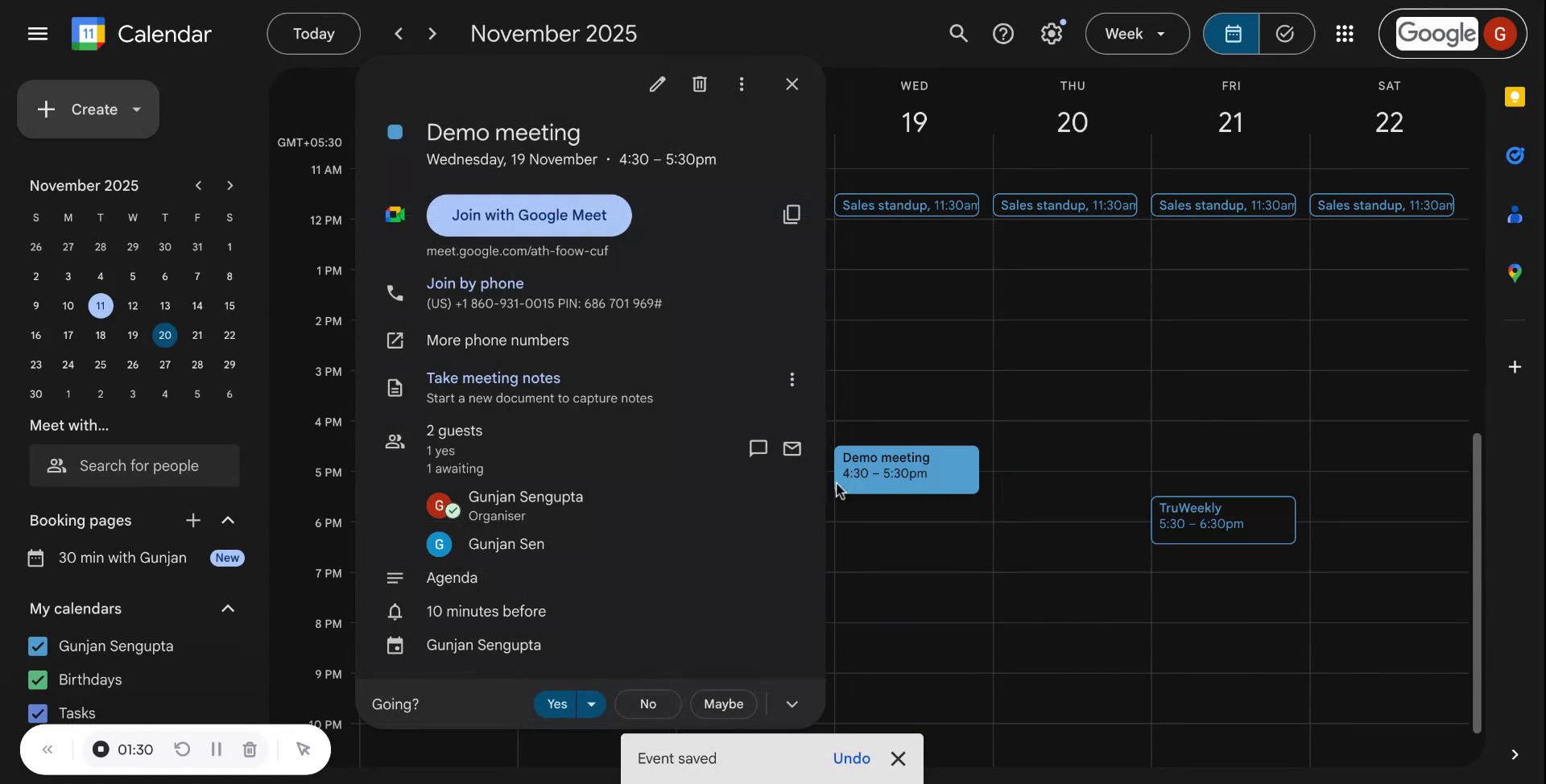This screenshot has height=784, width=1546.
Task: Undo the saved event change
Action: pyautogui.click(x=852, y=757)
